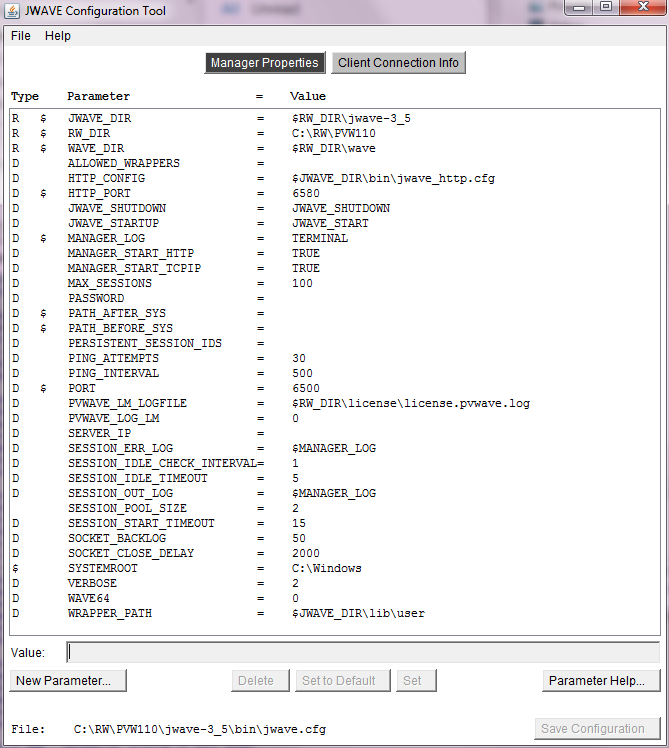This screenshot has width=669, height=748.
Task: Select the SYSTEMROOT parameter row
Action: pyautogui.click(x=103, y=568)
